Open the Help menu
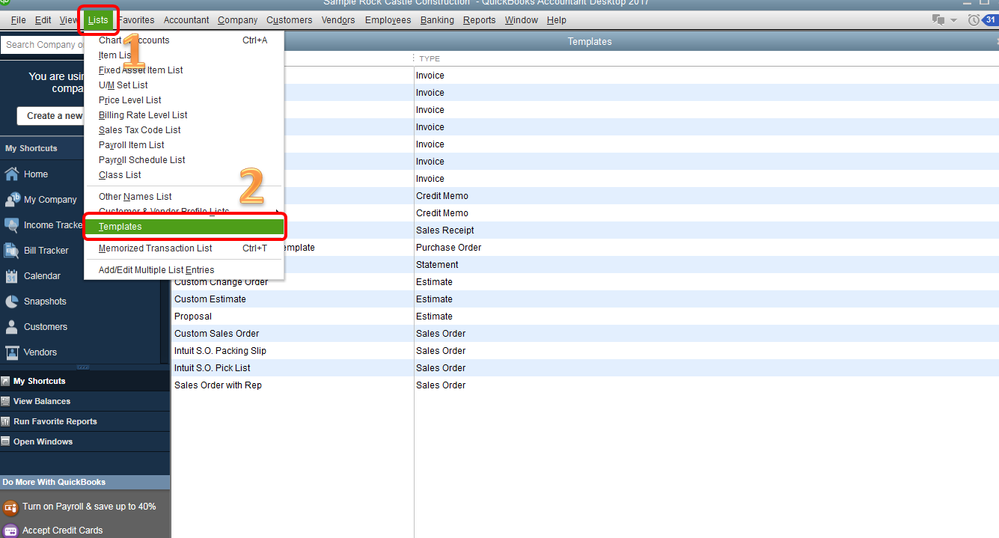999x538 pixels. (x=556, y=20)
